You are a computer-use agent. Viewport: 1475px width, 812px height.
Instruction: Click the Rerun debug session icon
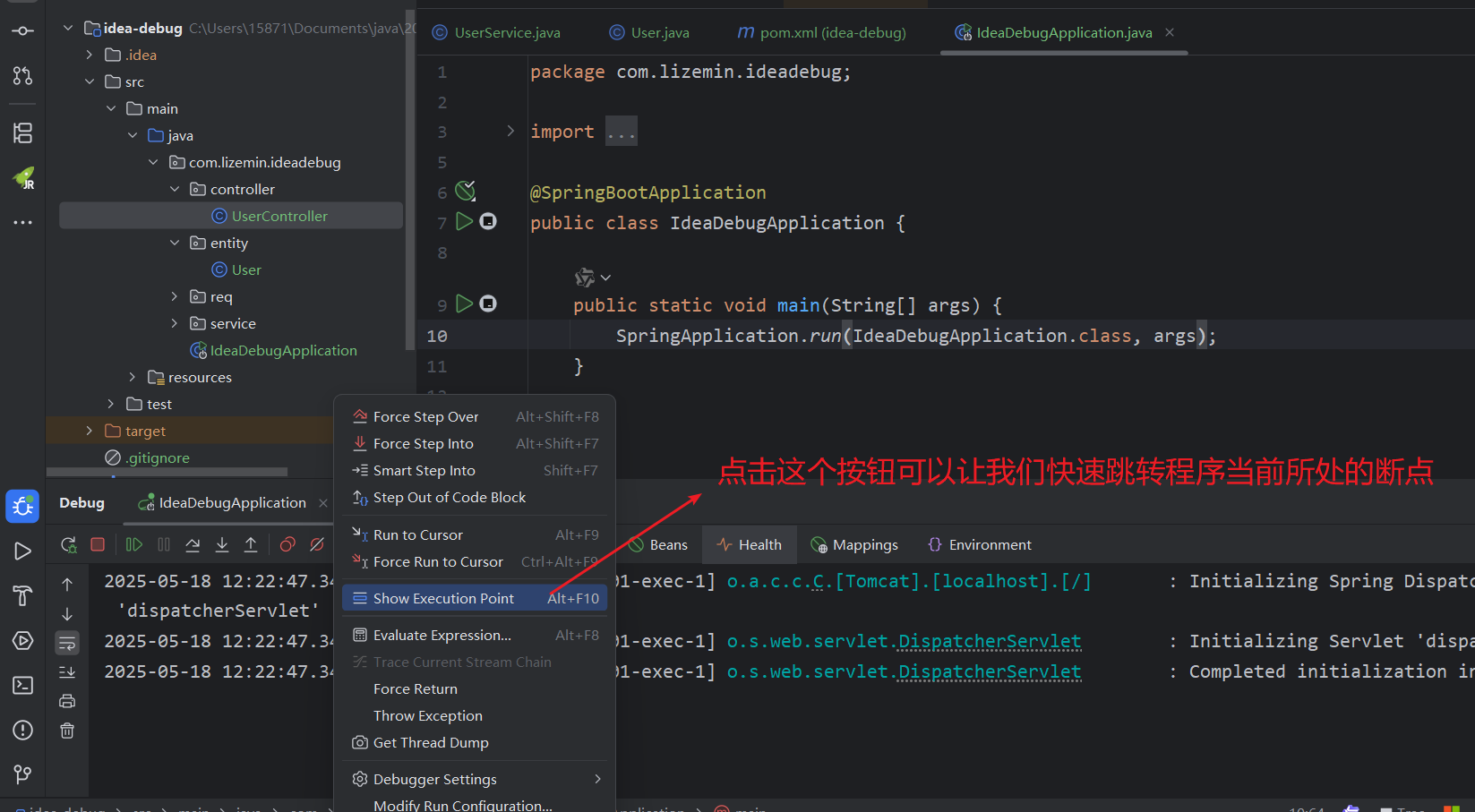(x=68, y=544)
